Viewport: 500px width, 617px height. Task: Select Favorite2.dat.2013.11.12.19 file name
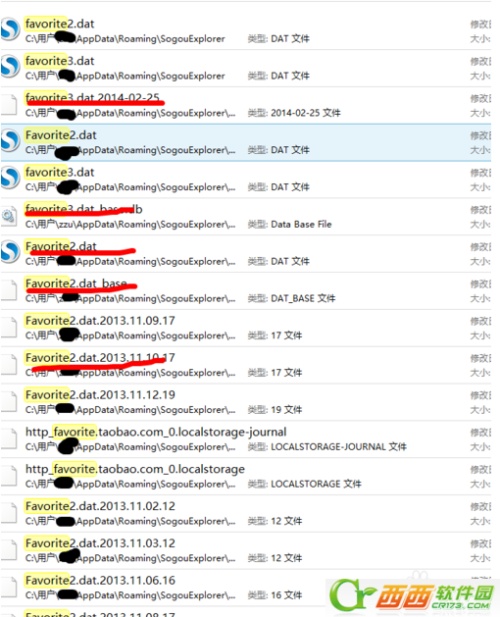(100, 395)
